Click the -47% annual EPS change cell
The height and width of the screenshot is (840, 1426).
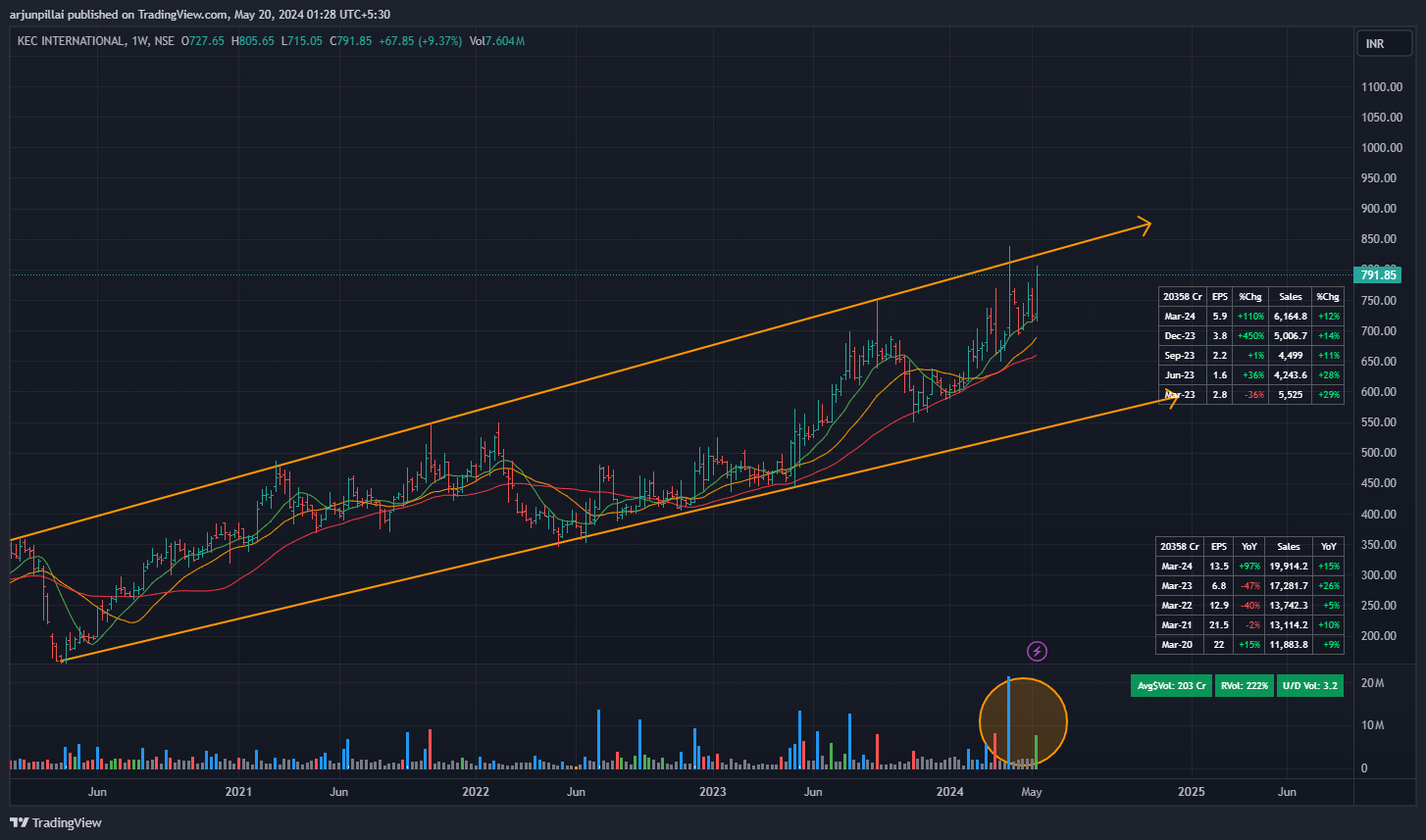tap(1248, 586)
